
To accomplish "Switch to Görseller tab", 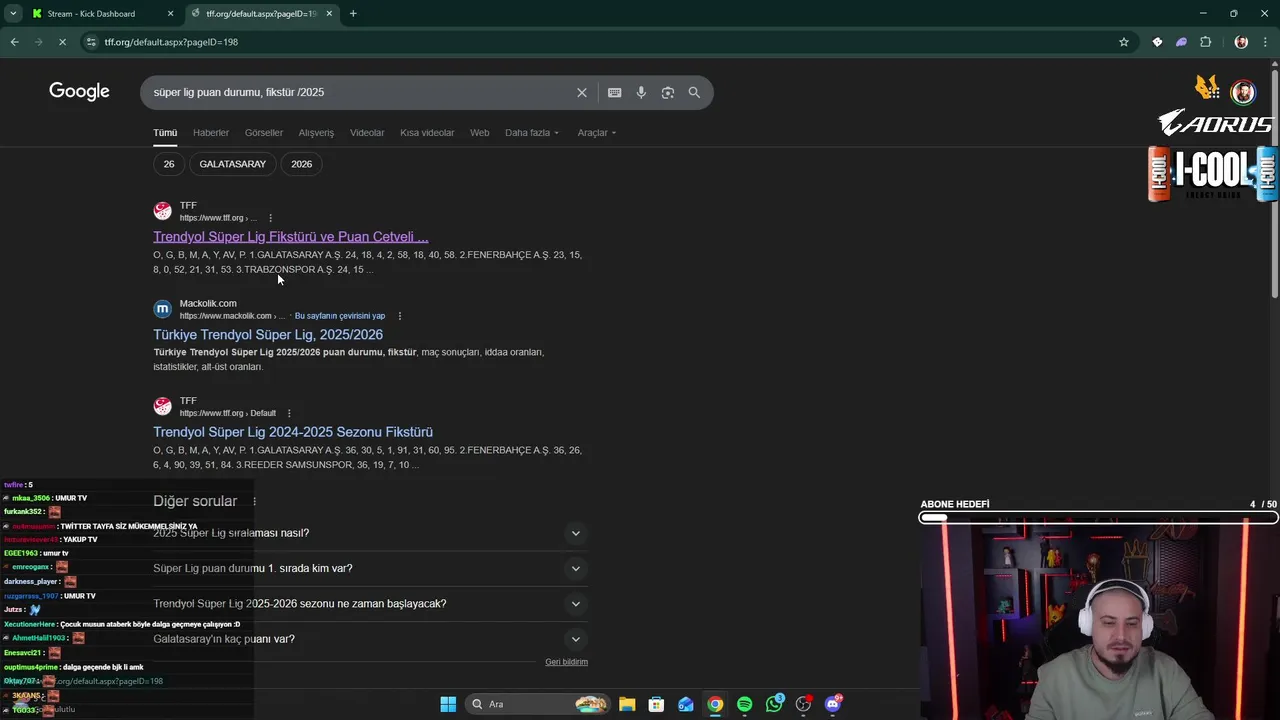I will click(264, 133).
